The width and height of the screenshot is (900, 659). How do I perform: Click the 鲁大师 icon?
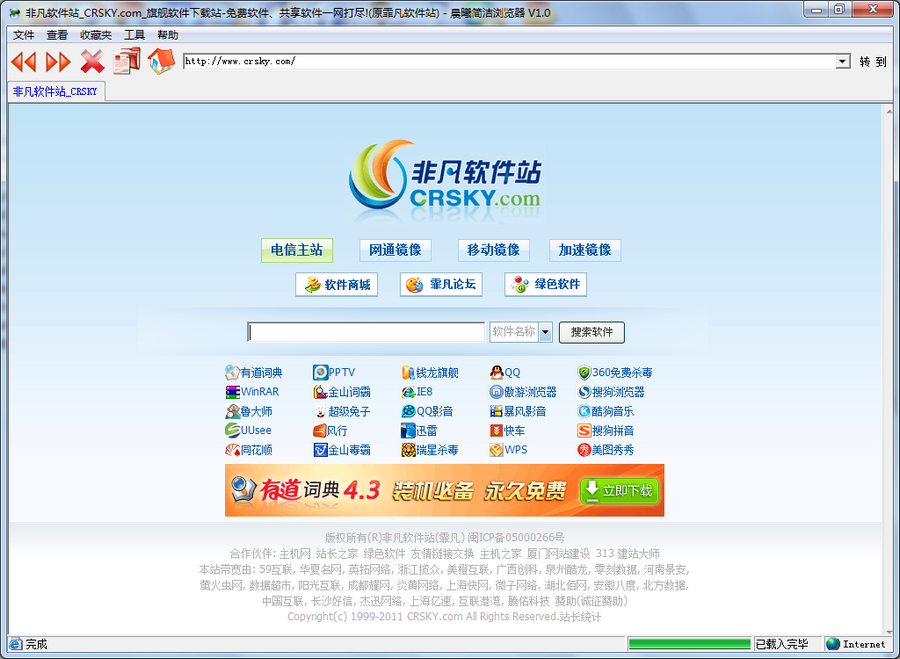pyautogui.click(x=232, y=412)
